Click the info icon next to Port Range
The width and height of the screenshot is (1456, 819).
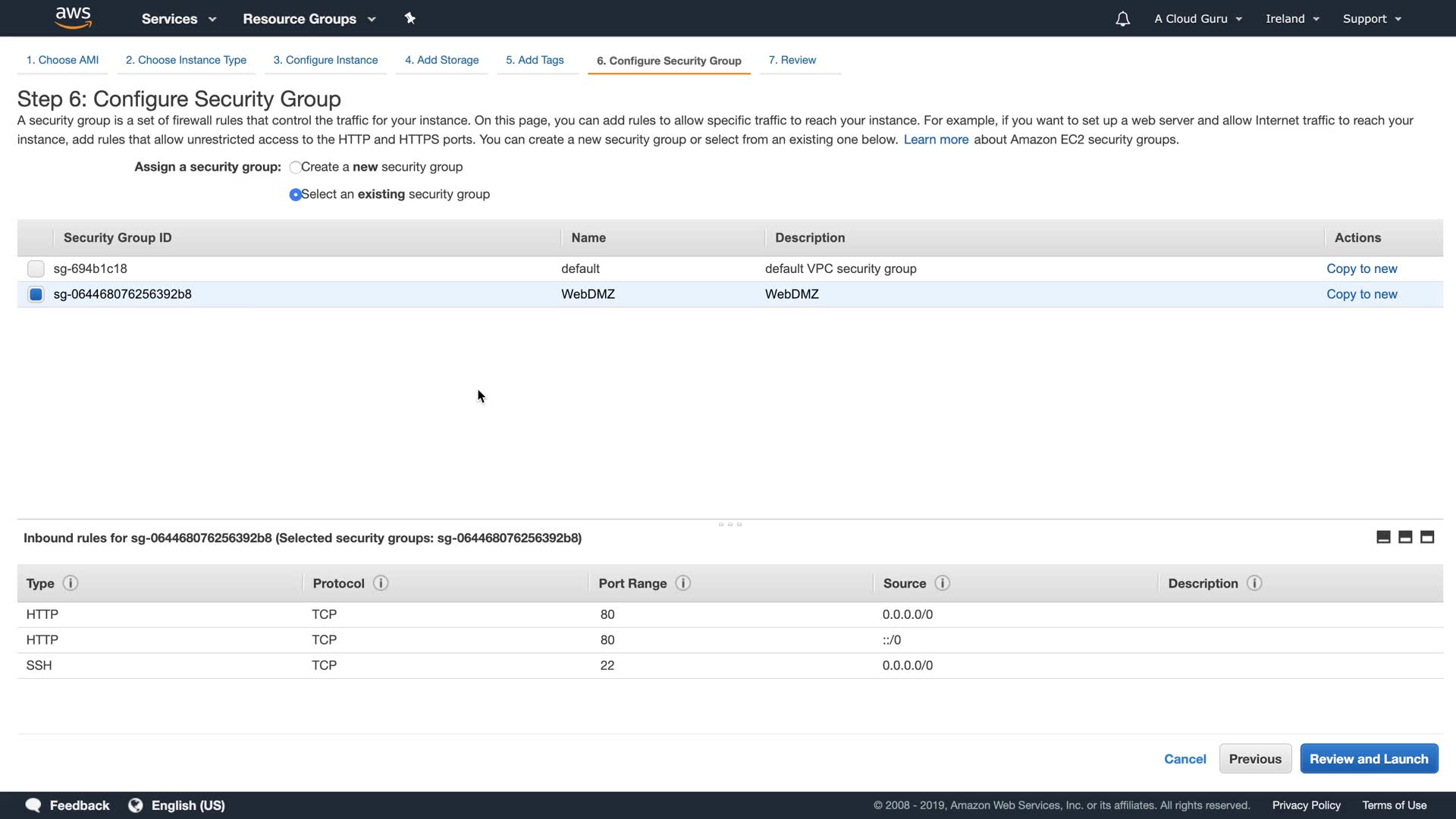682,583
